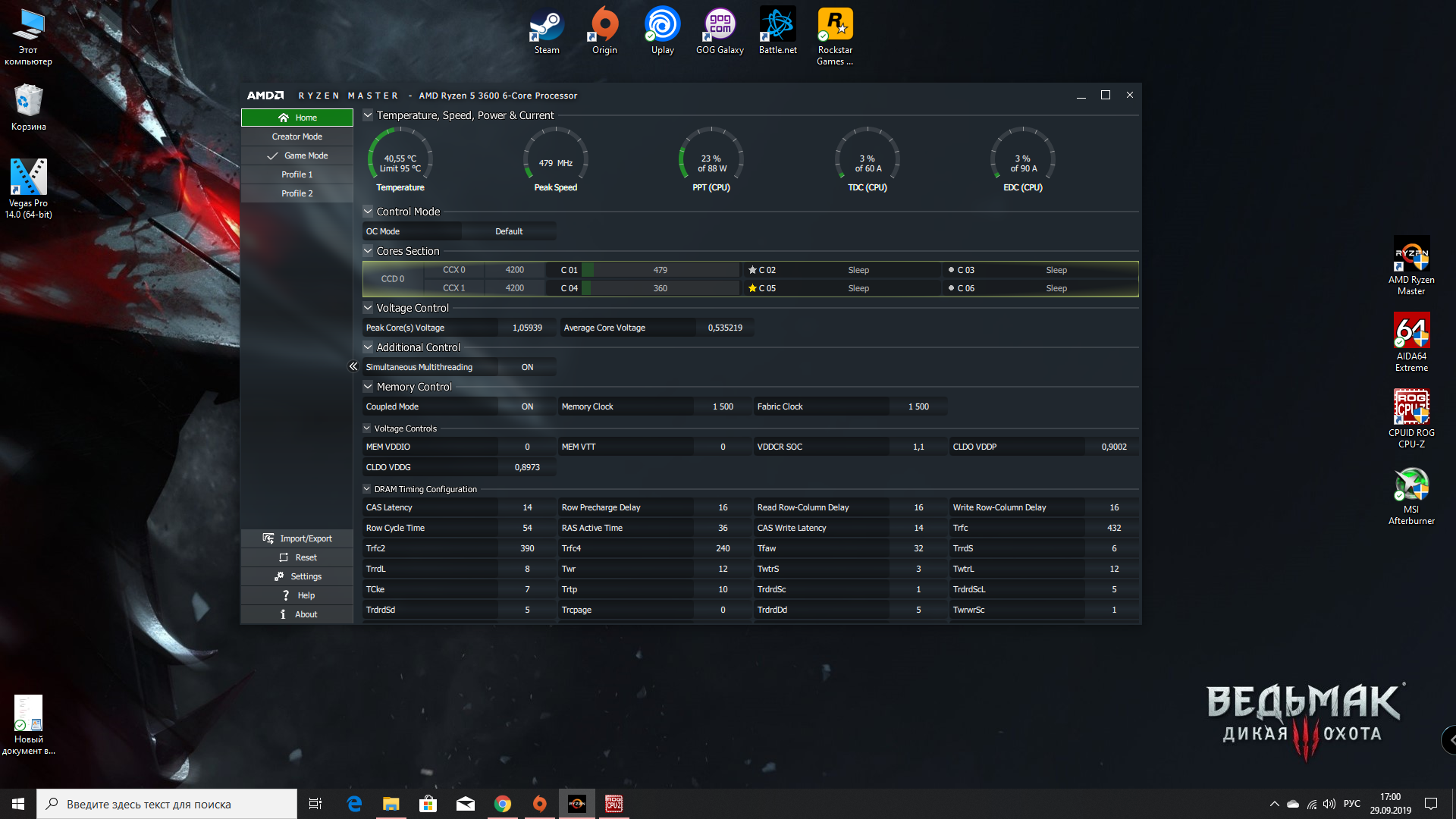The image size is (1456, 819).
Task: Click Windows taskbar search field
Action: (167, 804)
